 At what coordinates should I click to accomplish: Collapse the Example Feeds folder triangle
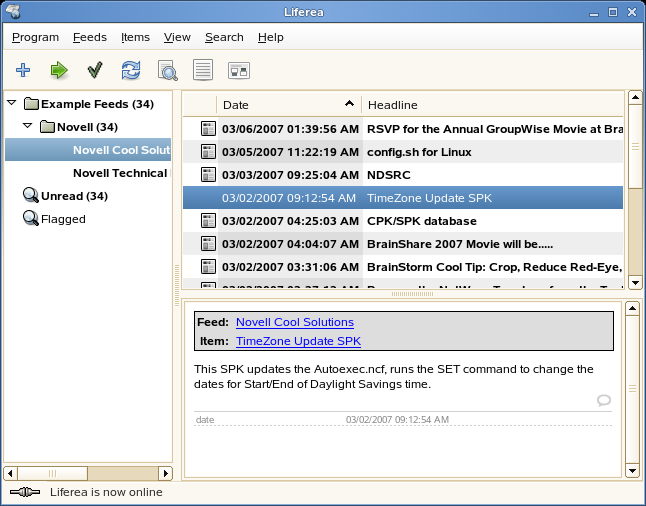tap(12, 103)
